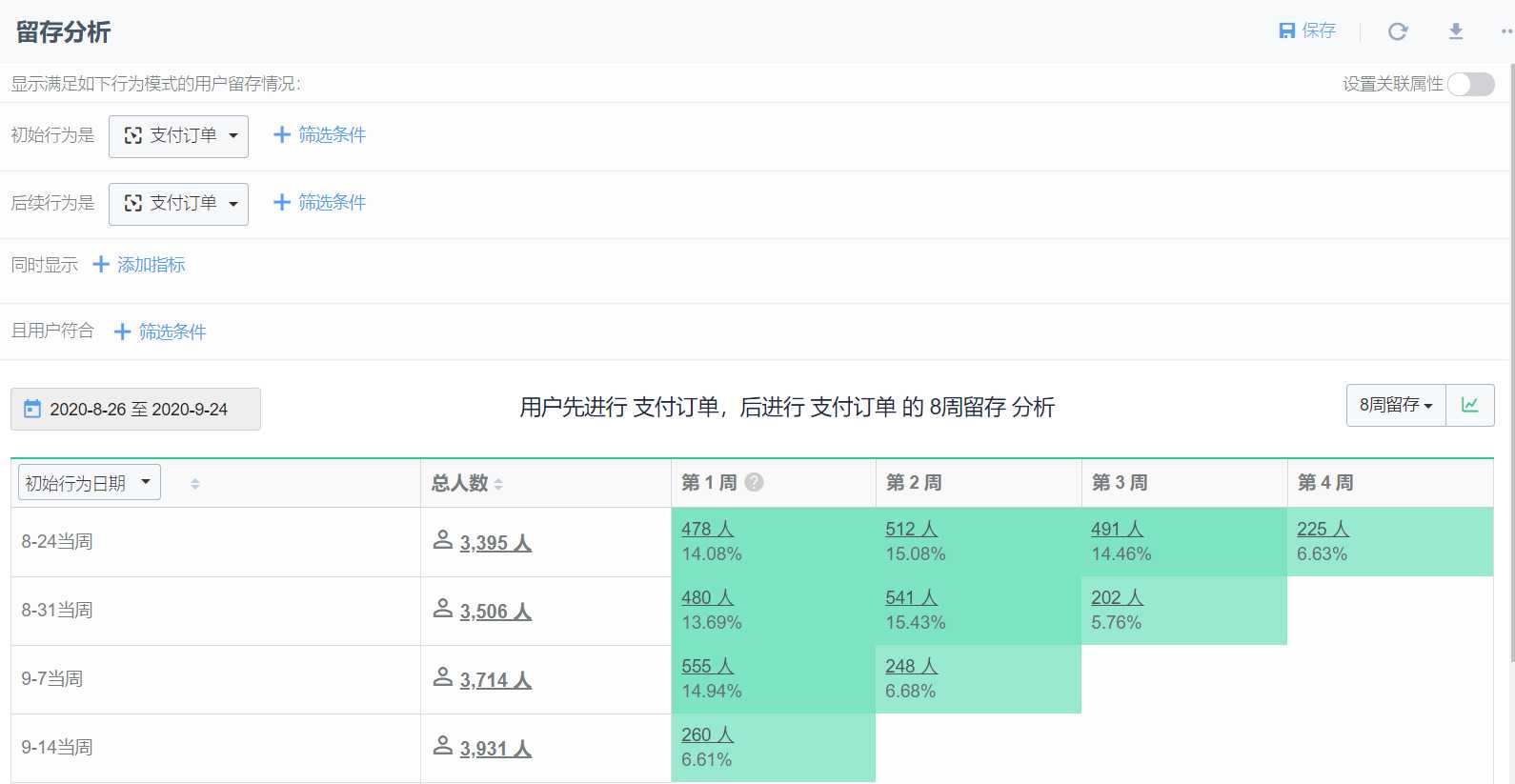Click the 6.61% retention value
This screenshot has width=1515, height=784.
click(707, 759)
